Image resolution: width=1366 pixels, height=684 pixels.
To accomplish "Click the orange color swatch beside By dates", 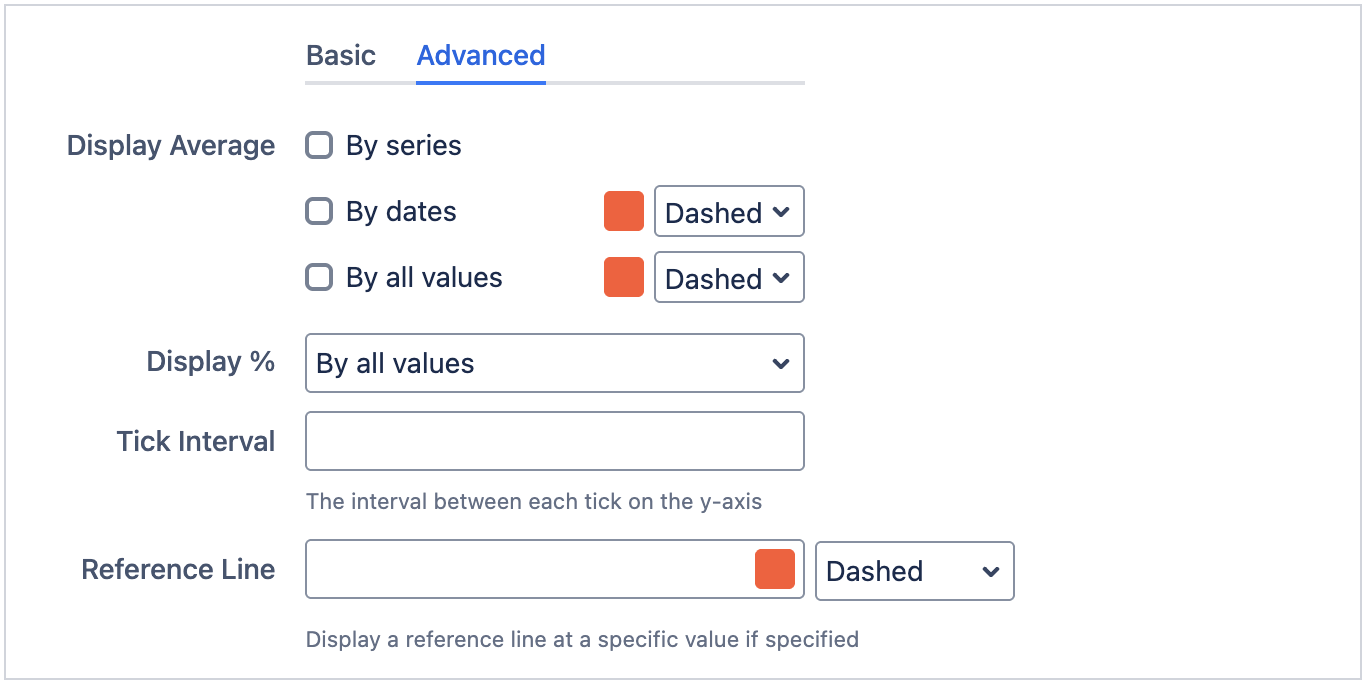I will [623, 211].
